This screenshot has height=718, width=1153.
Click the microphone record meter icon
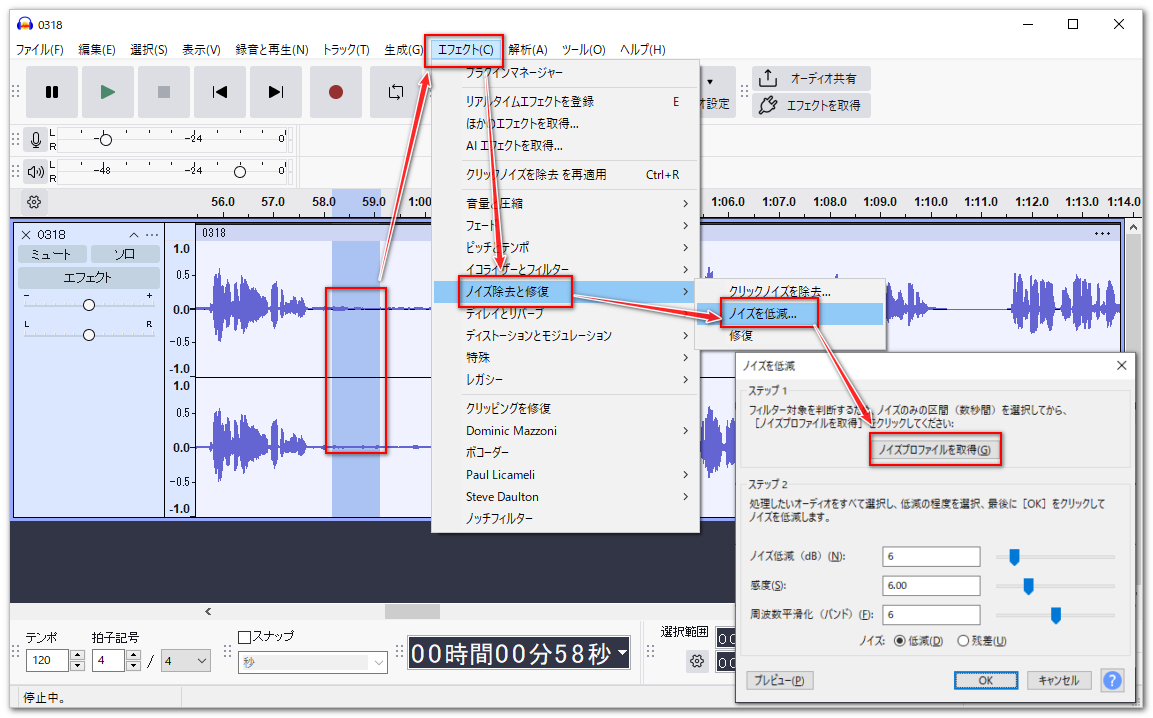(36, 139)
